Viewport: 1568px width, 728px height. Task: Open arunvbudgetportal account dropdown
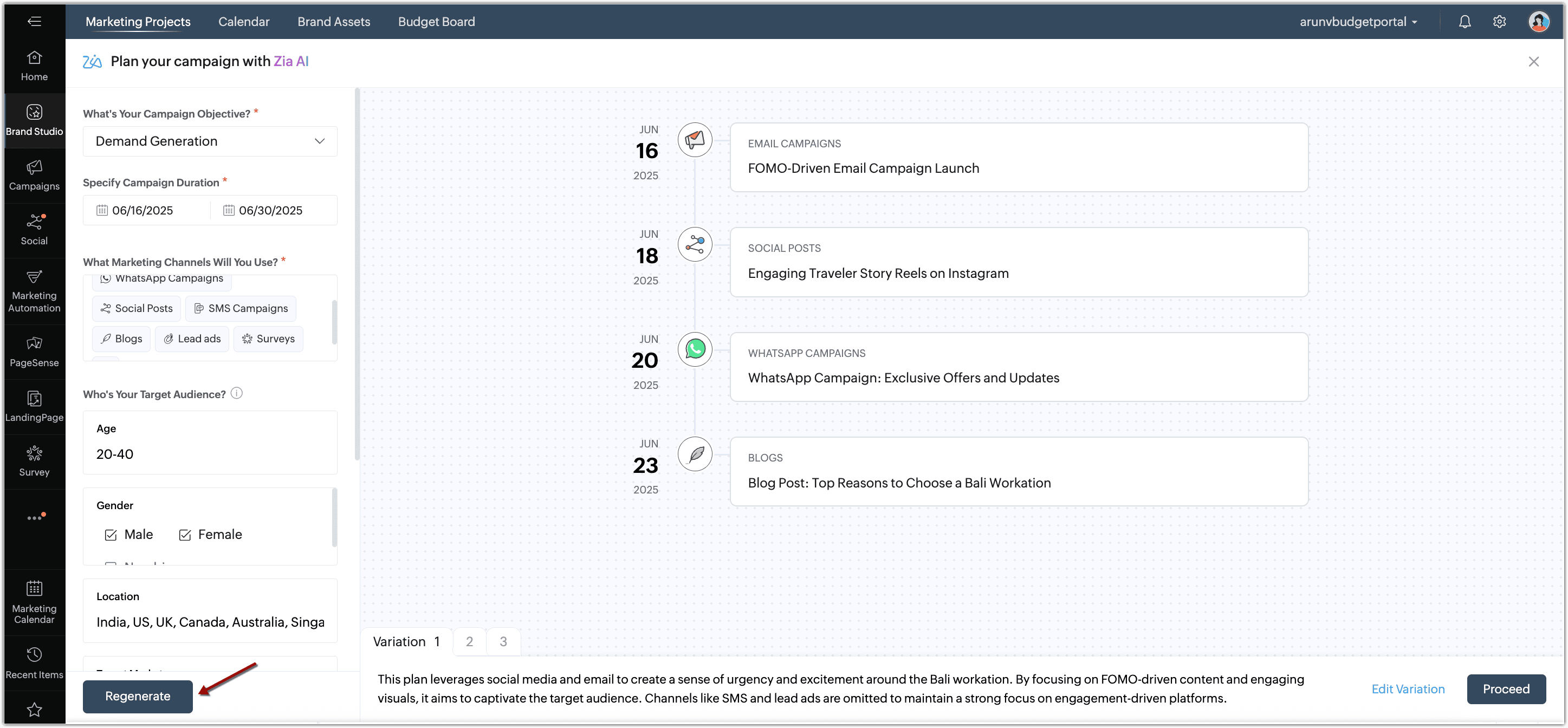click(1359, 22)
